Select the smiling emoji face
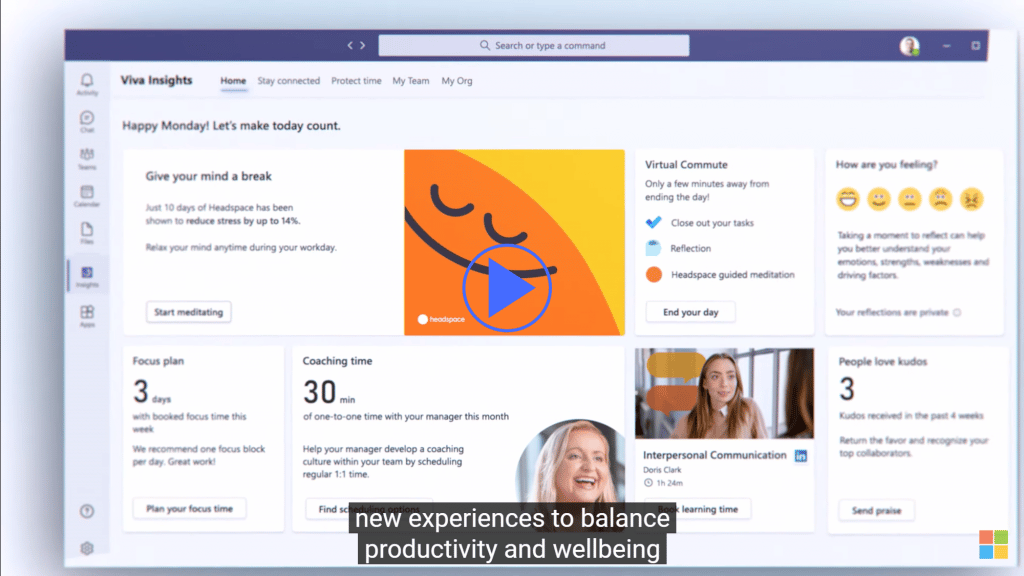The width and height of the screenshot is (1024, 576). pos(878,199)
